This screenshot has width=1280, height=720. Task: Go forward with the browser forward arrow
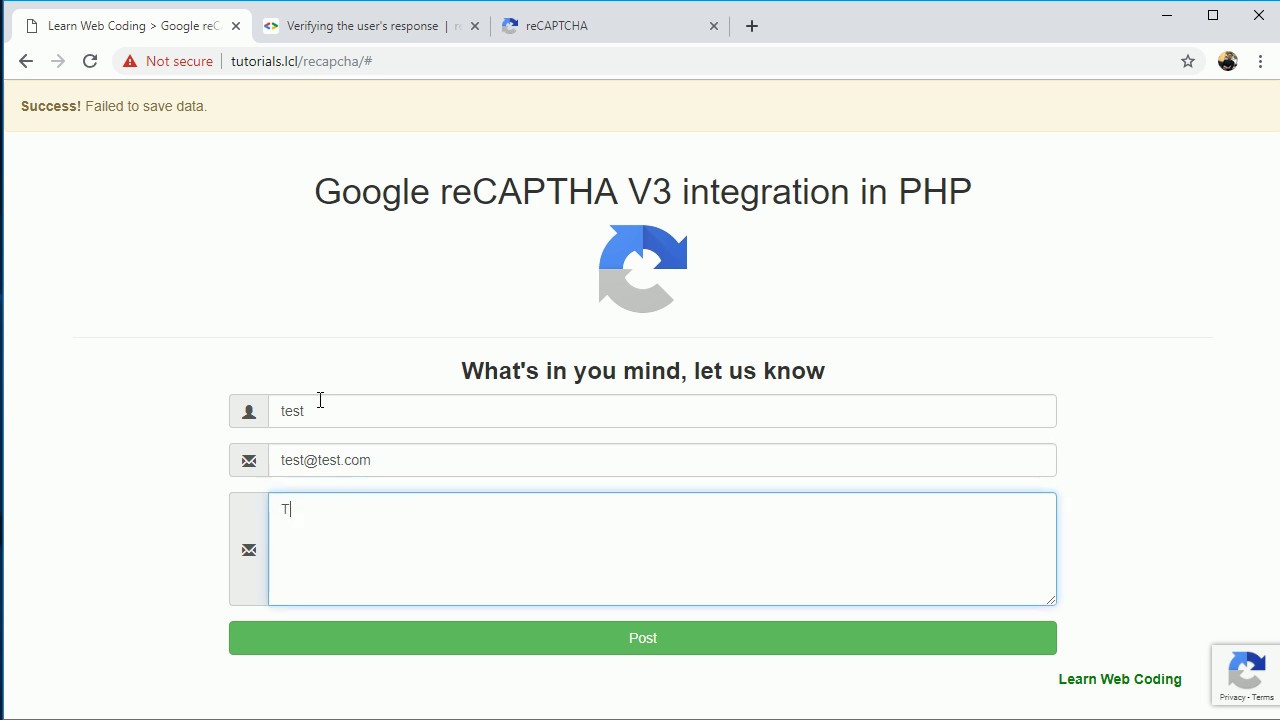point(58,61)
